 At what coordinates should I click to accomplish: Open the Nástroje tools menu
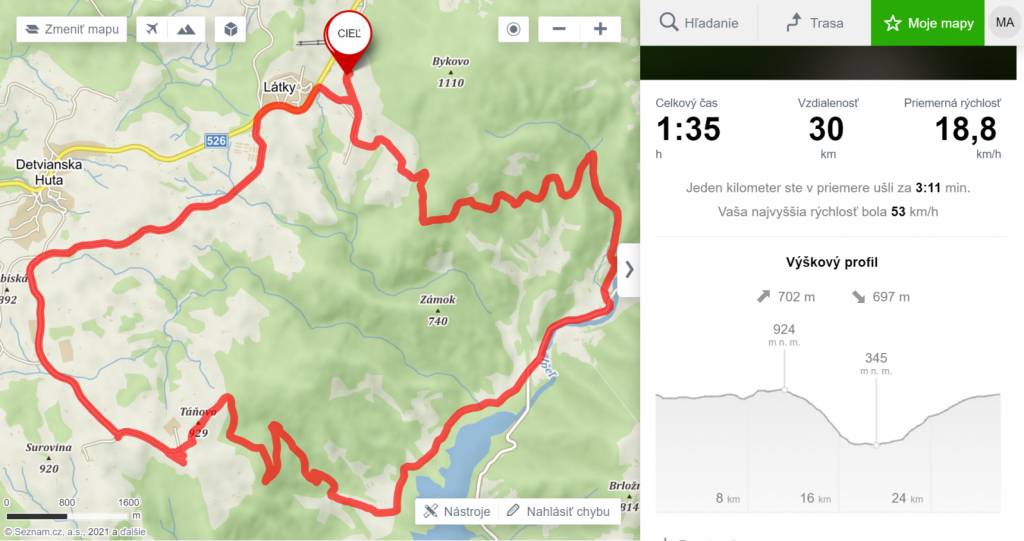click(456, 512)
